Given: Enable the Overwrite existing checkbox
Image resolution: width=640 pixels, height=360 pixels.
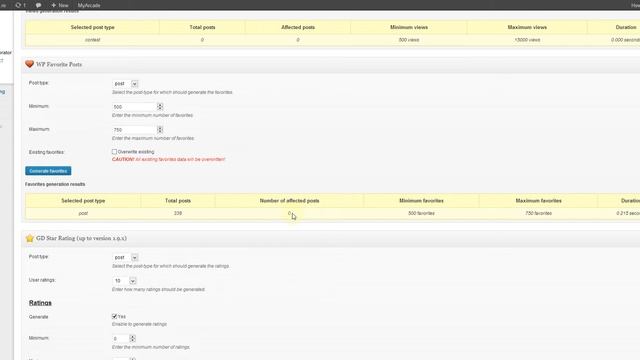Looking at the screenshot, I should click(114, 151).
